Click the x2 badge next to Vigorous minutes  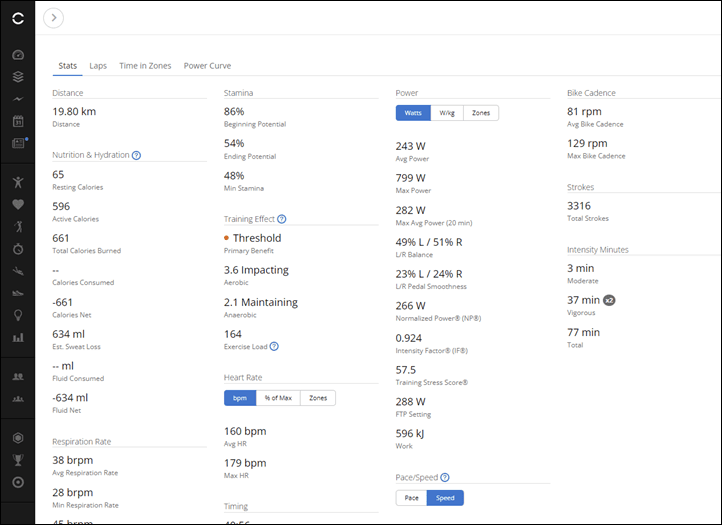pos(609,300)
